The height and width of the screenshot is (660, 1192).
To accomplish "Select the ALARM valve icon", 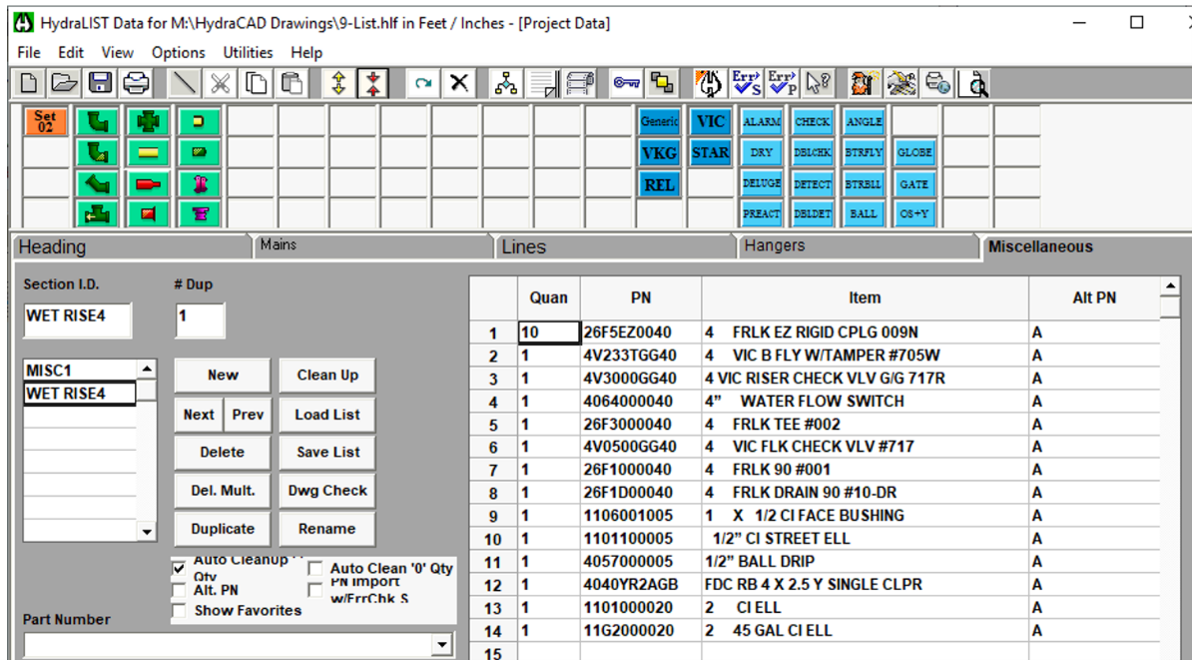I will (x=761, y=122).
